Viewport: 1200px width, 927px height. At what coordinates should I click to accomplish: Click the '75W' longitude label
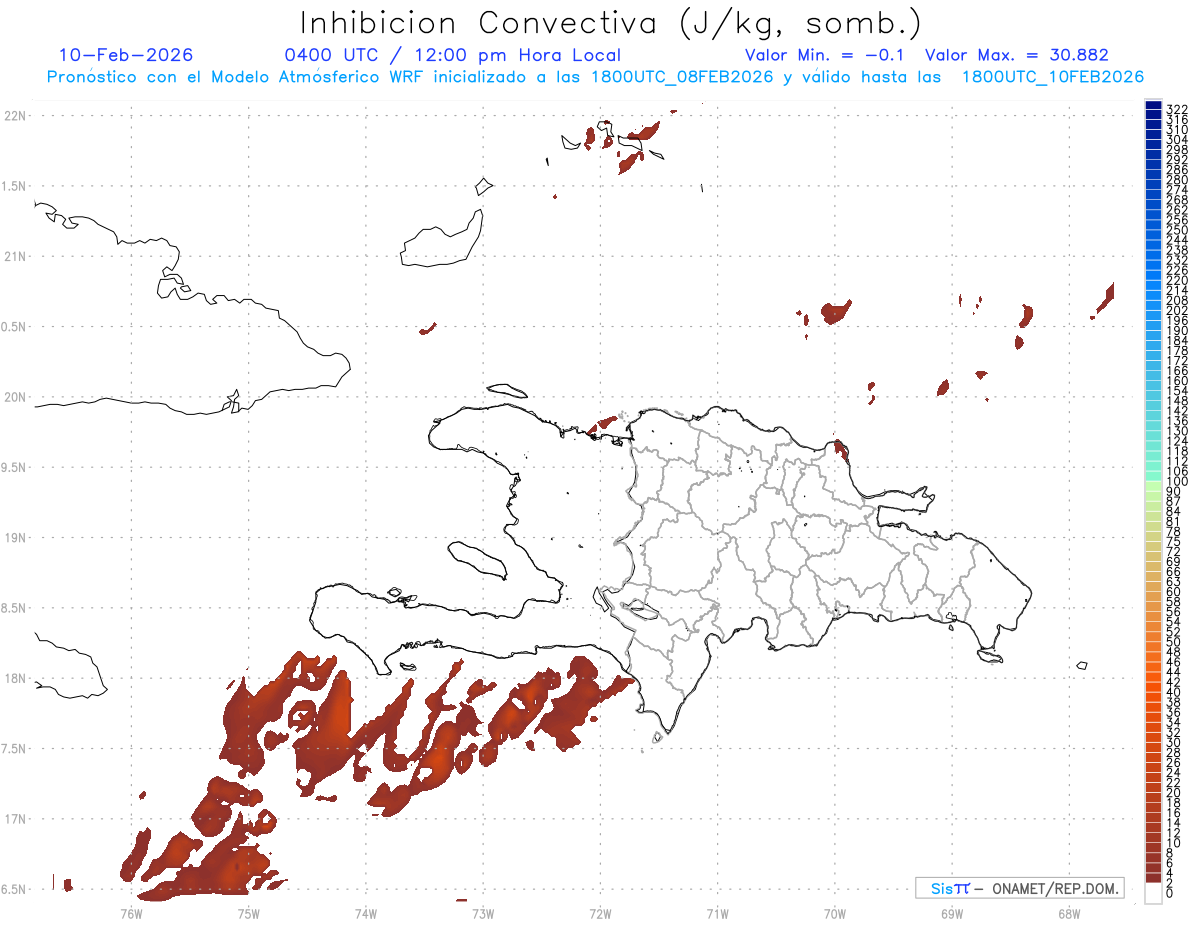coord(248,913)
